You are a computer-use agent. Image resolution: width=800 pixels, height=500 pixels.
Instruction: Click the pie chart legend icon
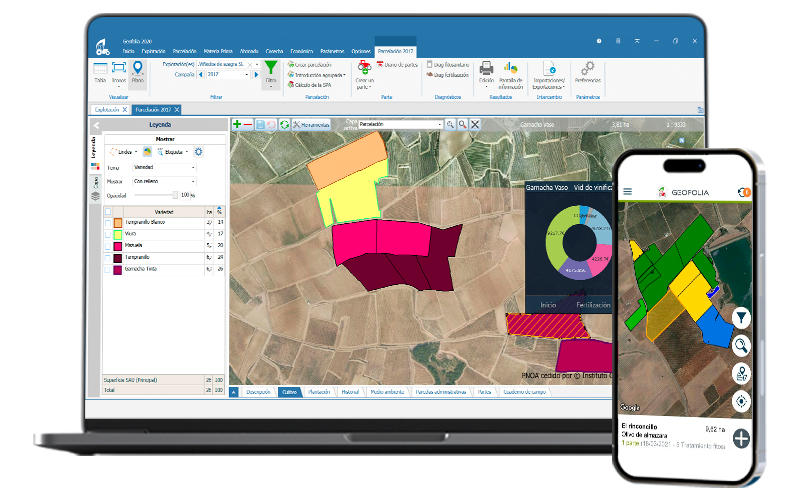[147, 152]
